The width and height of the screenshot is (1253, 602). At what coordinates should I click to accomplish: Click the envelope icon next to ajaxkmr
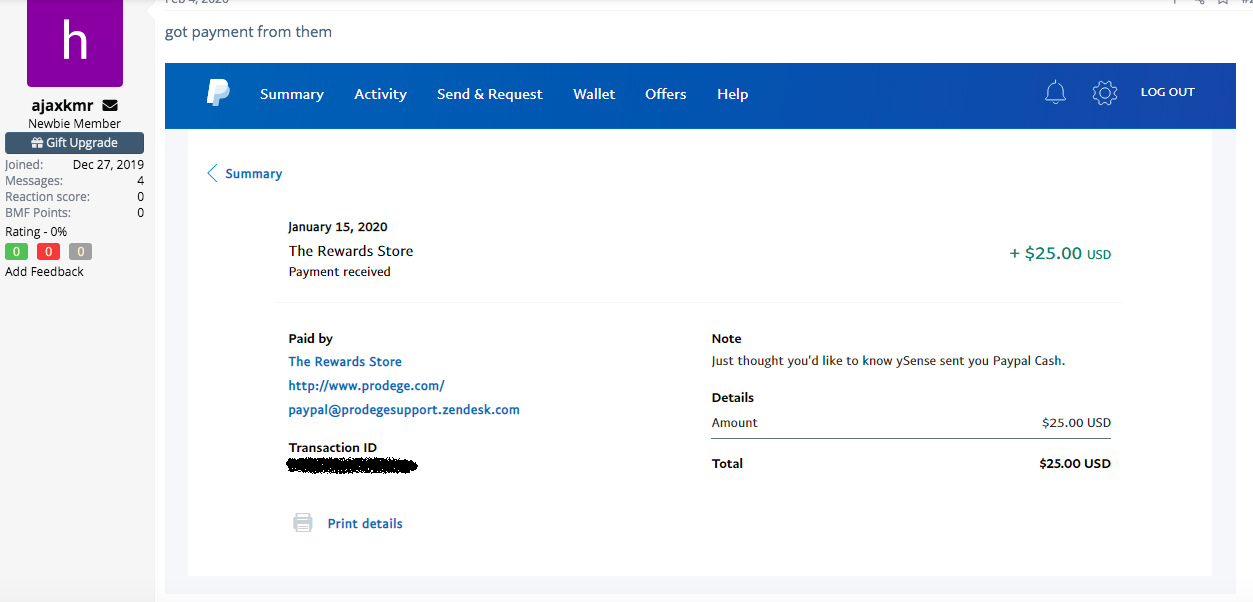[x=110, y=105]
